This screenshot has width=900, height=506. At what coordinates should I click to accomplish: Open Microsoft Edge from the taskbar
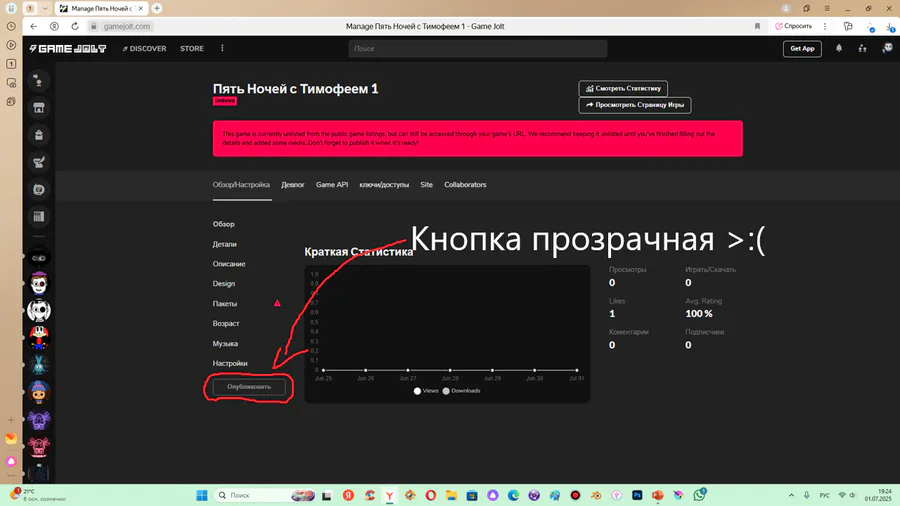[513, 495]
